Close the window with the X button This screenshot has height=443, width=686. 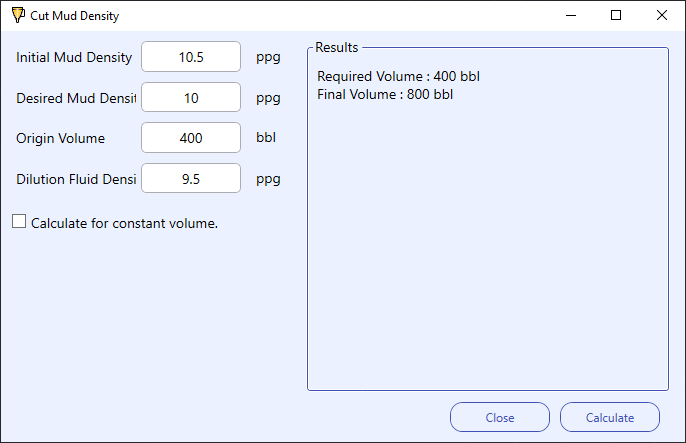click(662, 15)
